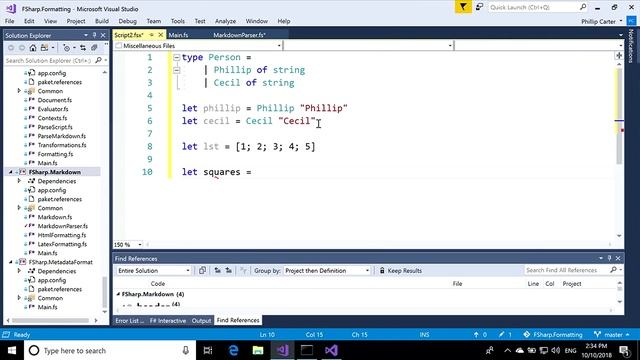Click the Pending Changes Filter clock icon
This screenshot has height=360, width=640.
point(66,48)
